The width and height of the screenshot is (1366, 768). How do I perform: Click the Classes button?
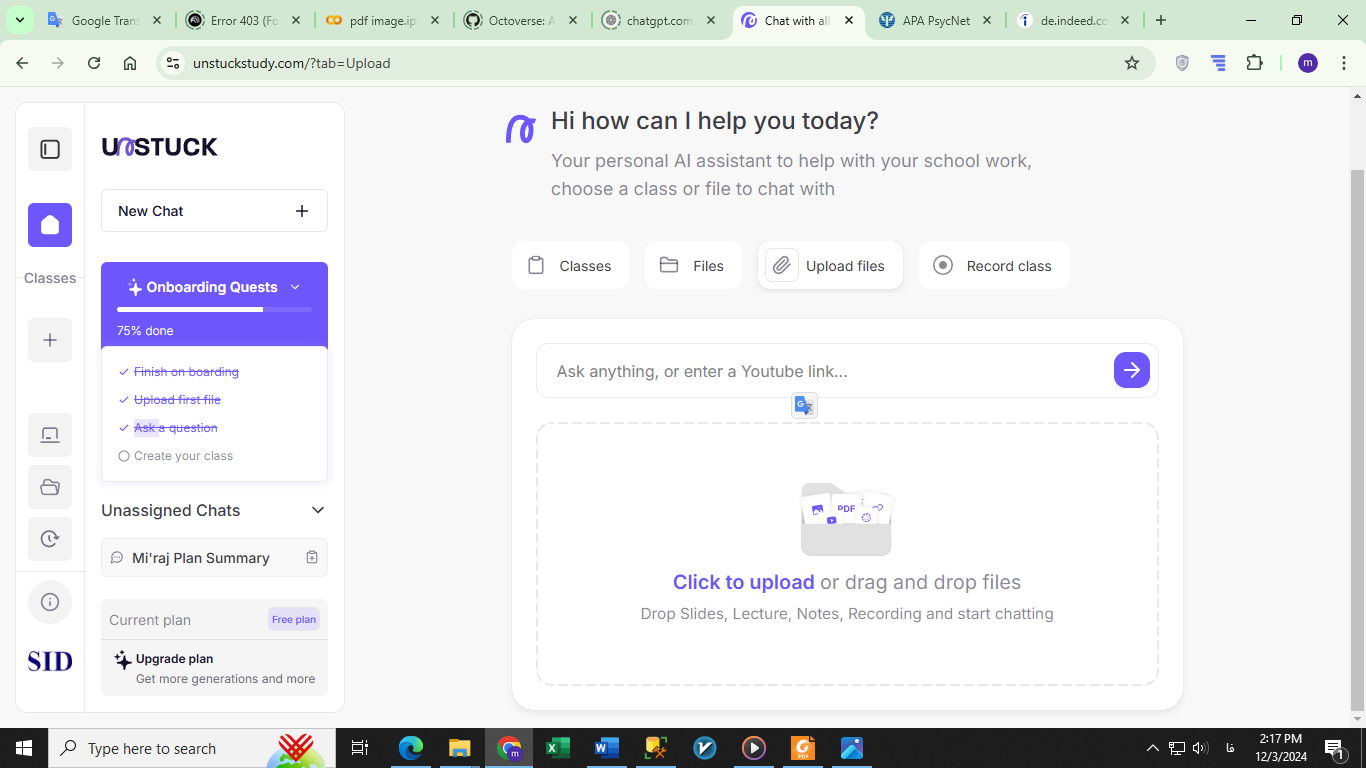pos(570,265)
